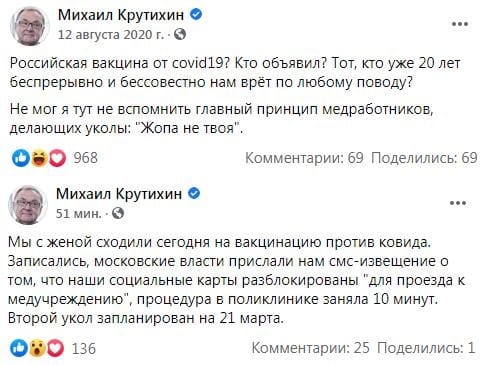
Task: Click the like reaction icon beside 136
Action: (x=19, y=348)
